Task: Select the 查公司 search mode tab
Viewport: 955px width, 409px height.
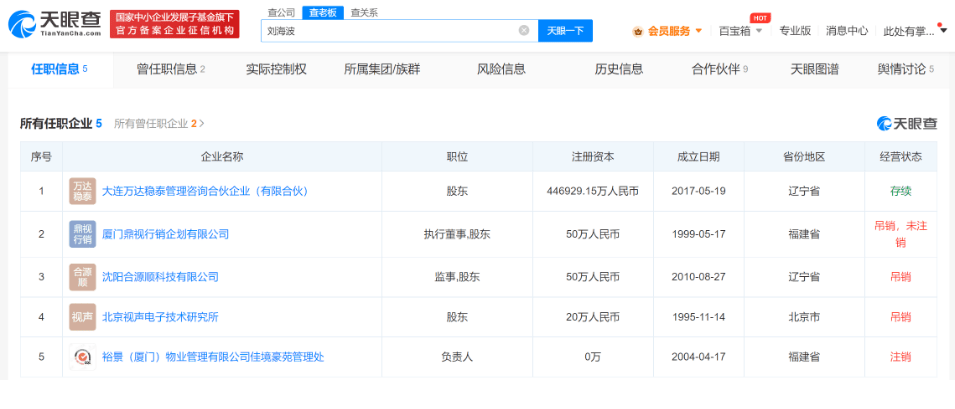Action: (x=281, y=12)
